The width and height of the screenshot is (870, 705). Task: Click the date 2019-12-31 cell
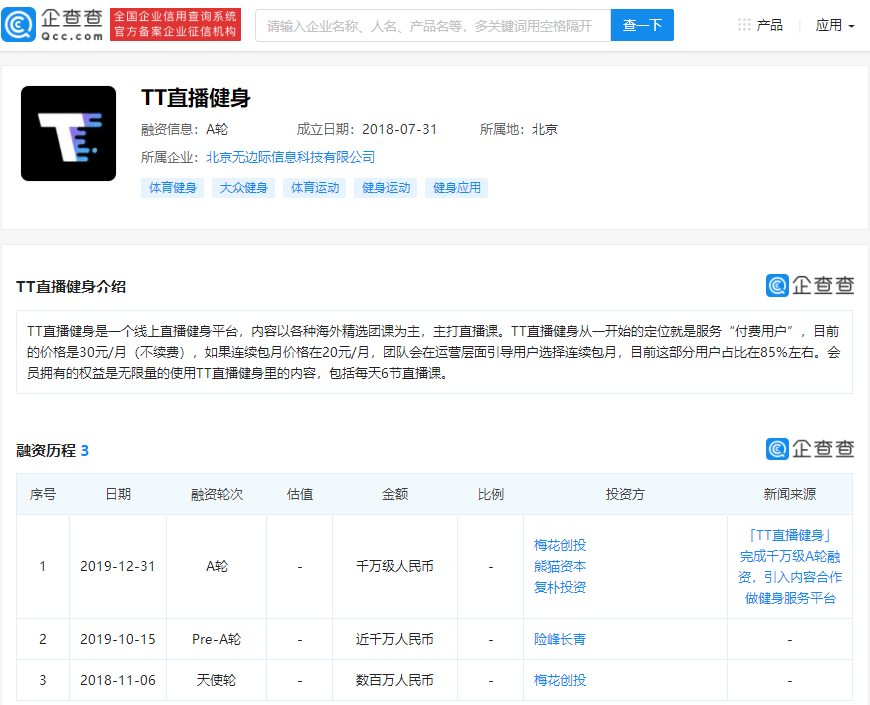pyautogui.click(x=118, y=566)
